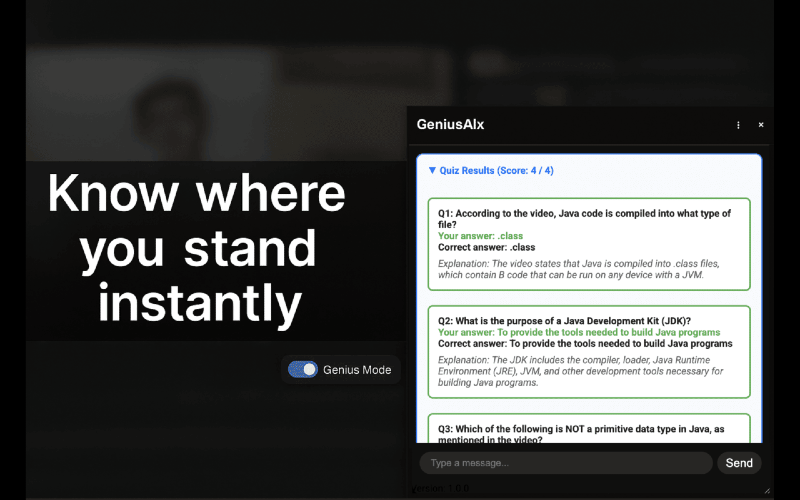
Task: Click the Q1 explanation about .class files
Action: [579, 269]
